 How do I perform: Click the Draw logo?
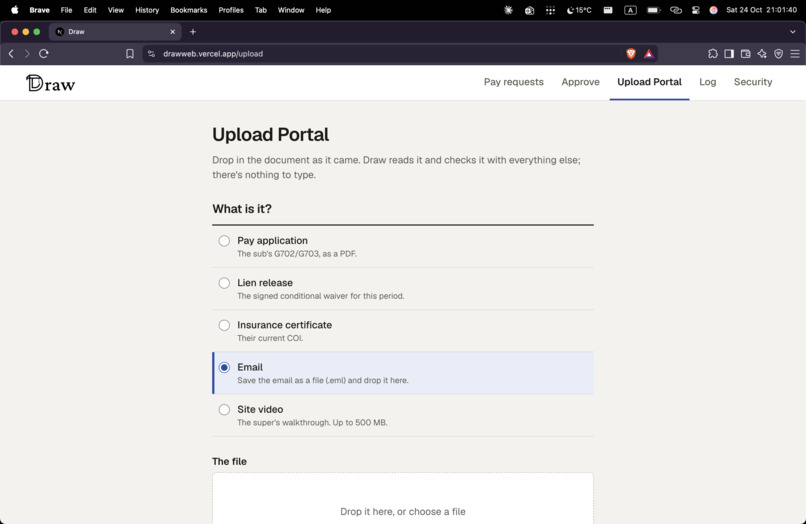click(x=50, y=83)
